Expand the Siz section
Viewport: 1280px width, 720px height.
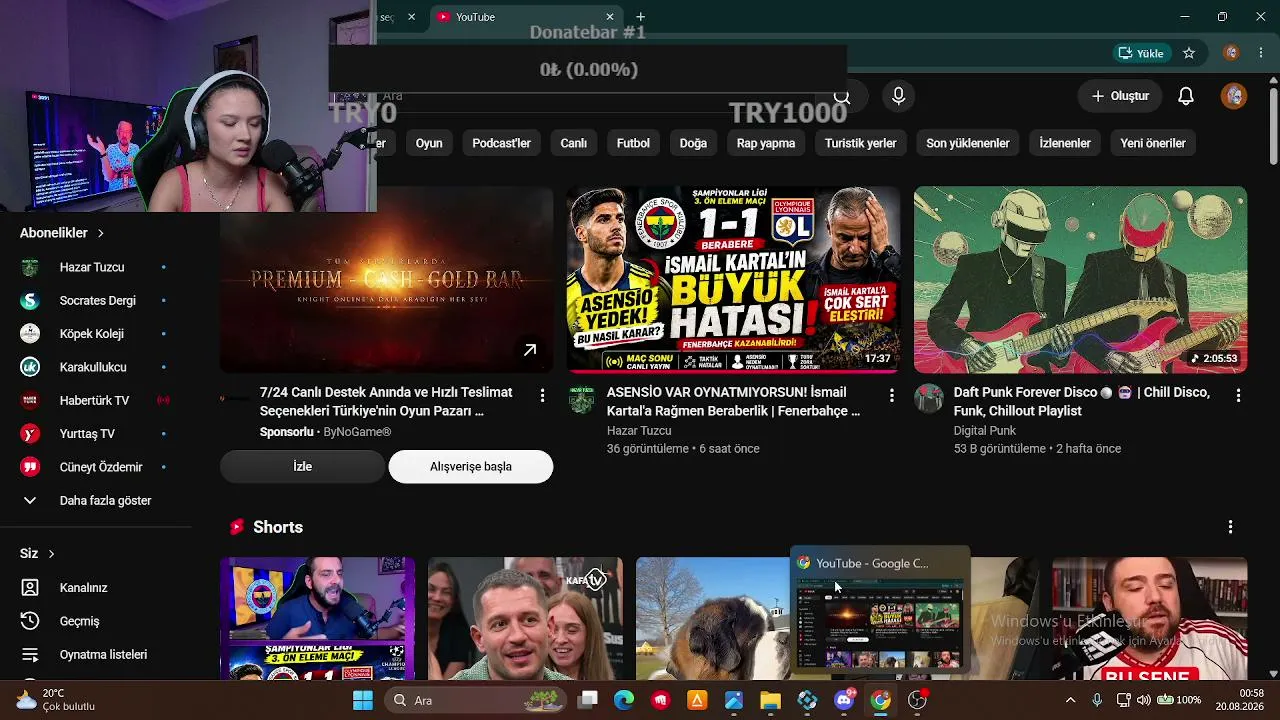coord(38,553)
